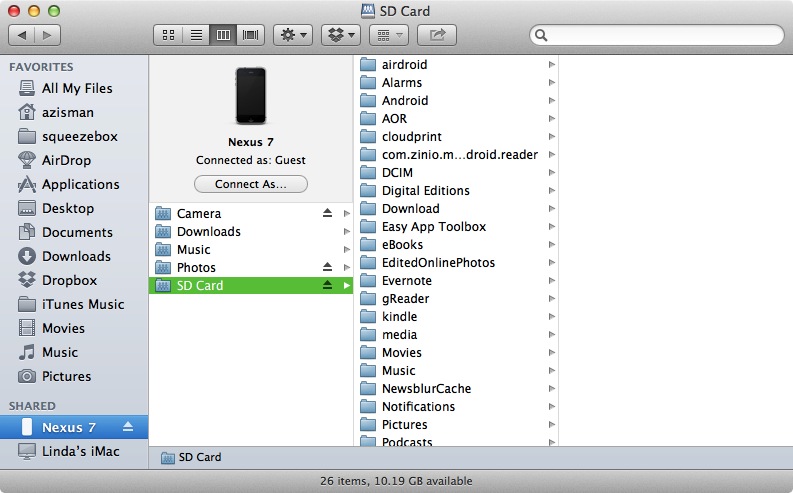Select Music folder in SD Card column

point(458,371)
